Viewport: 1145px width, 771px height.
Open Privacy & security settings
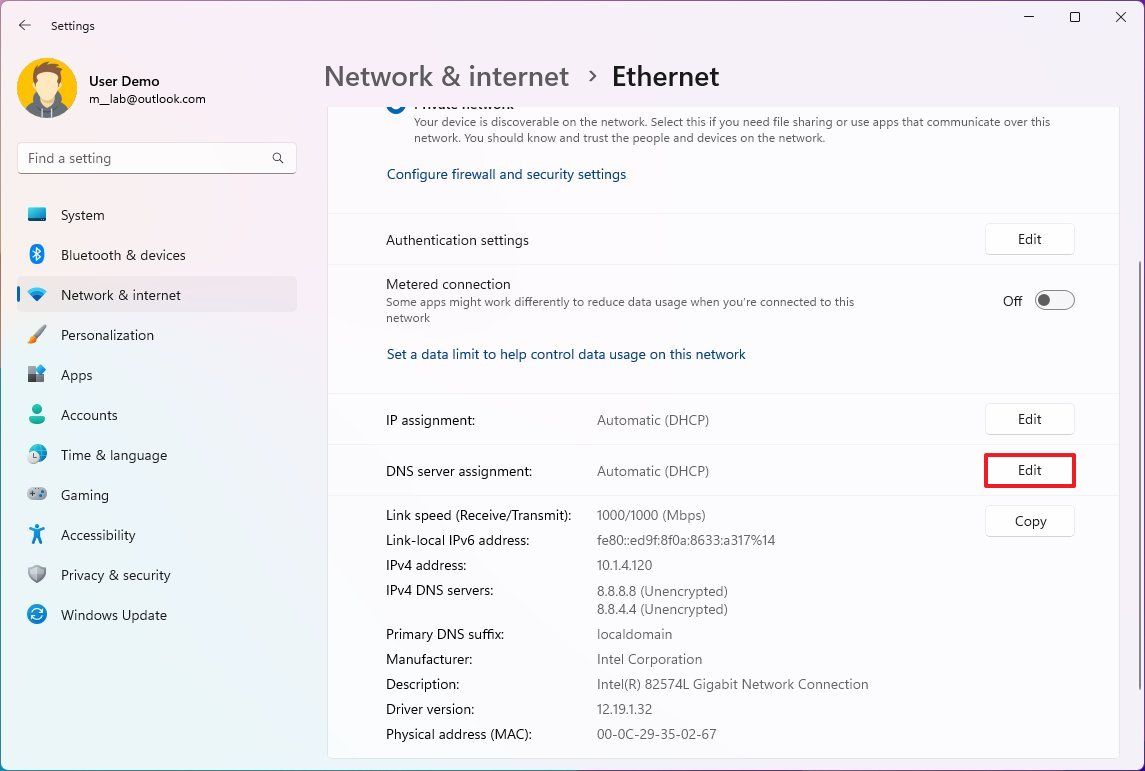tap(116, 574)
